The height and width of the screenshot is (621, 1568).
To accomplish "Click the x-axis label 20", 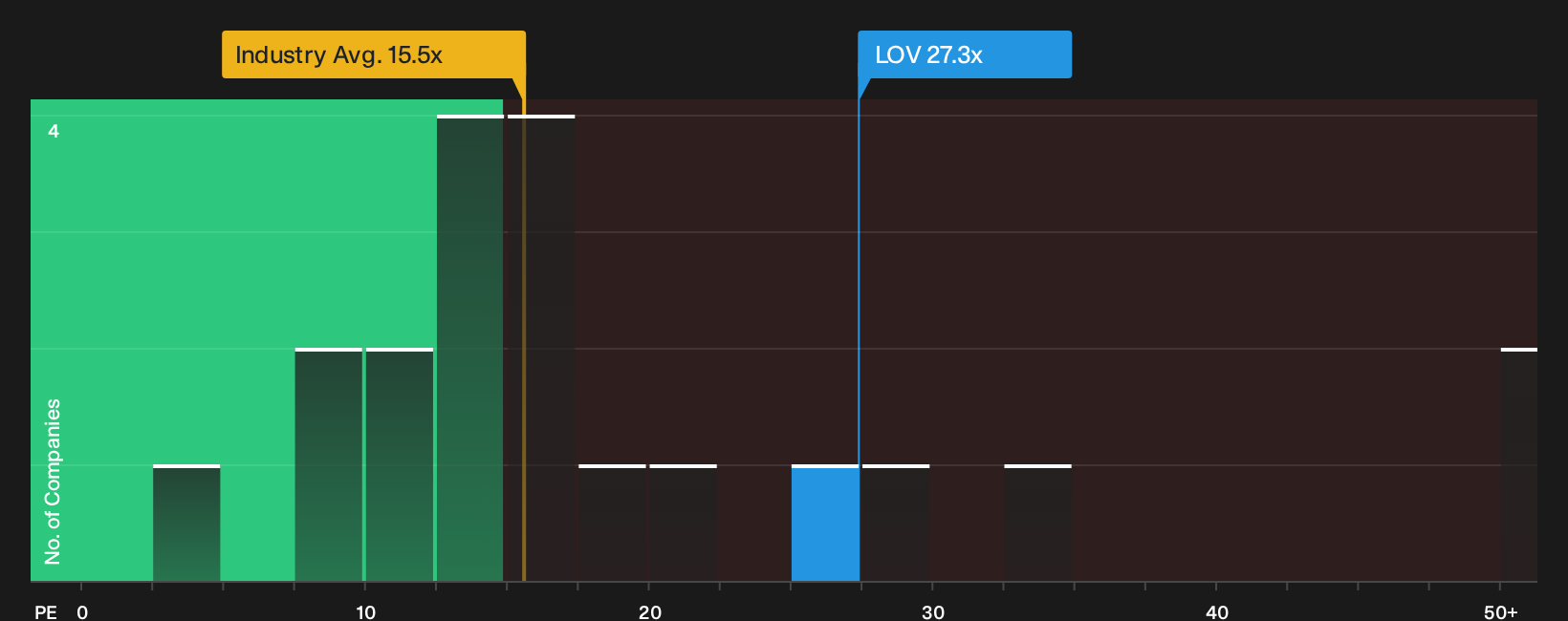I will pos(650,611).
